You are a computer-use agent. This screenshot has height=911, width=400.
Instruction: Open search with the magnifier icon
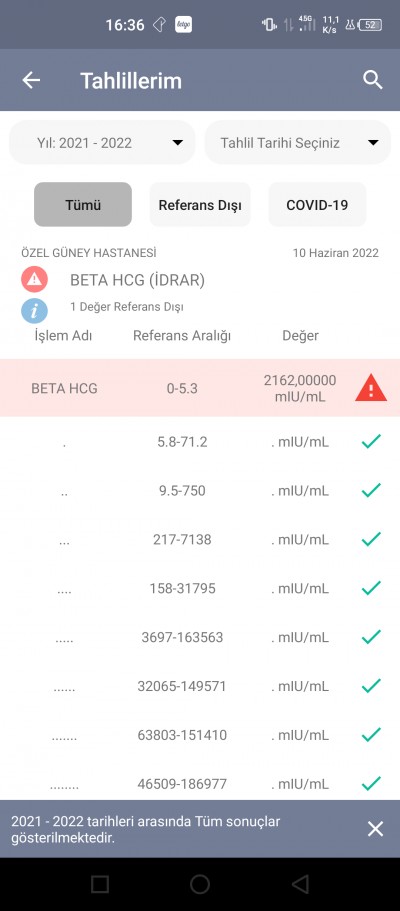pyautogui.click(x=373, y=80)
